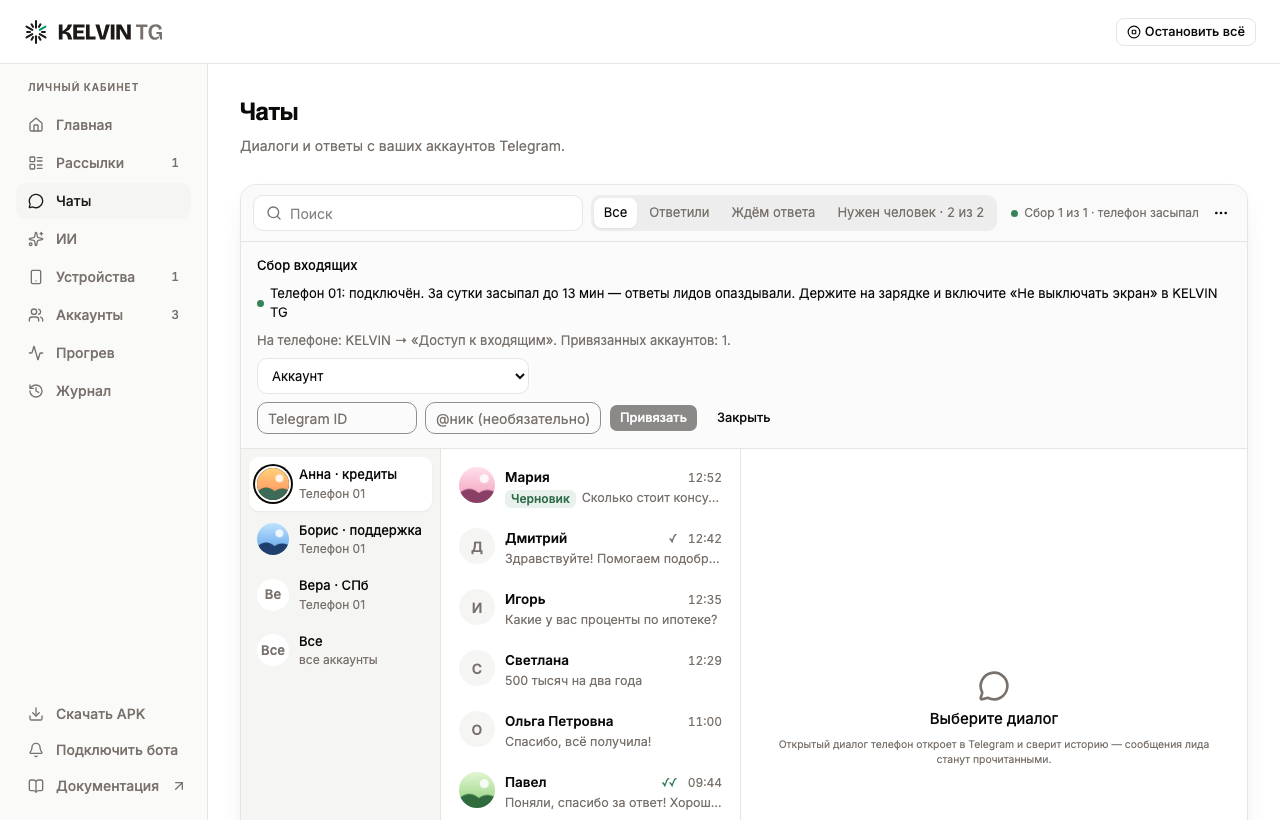Click the KELVIN TG logo icon
The width and height of the screenshot is (1280, 820).
click(36, 32)
